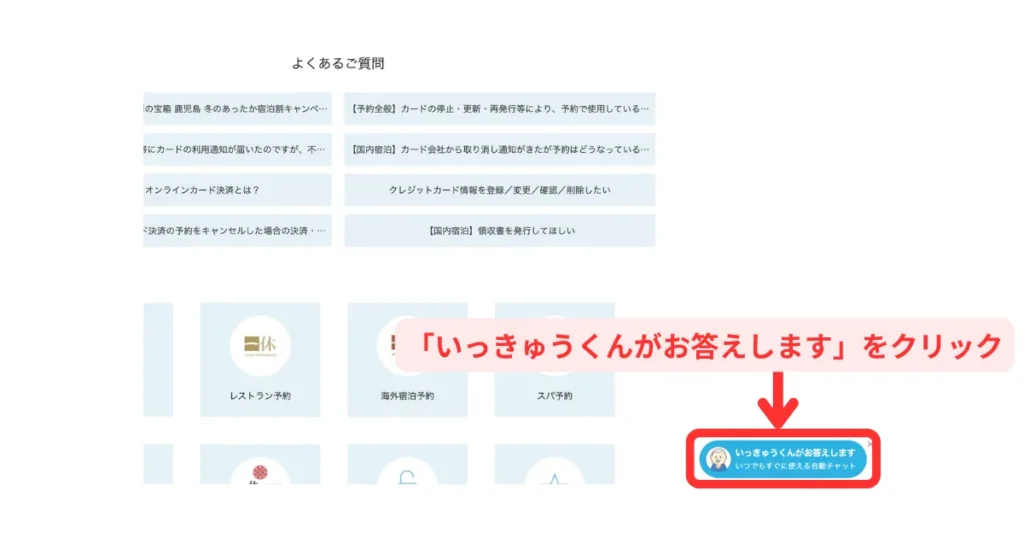Open FAQ about 予約をキャンセルした場合の決済

point(237,230)
